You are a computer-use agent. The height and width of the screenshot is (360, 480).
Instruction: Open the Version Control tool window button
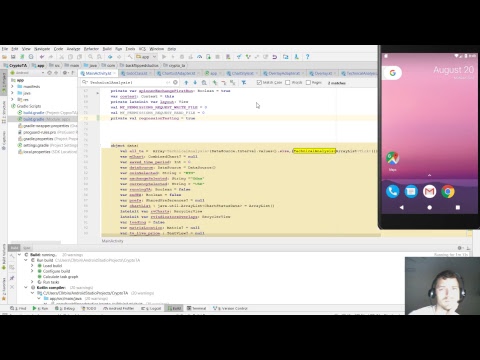coord(230,308)
